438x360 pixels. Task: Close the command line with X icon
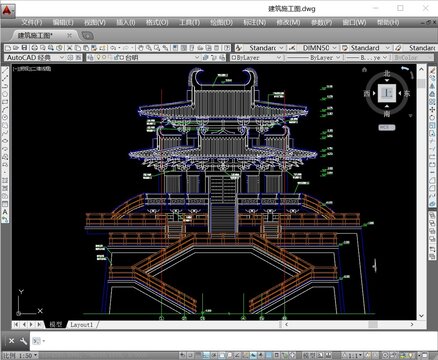coord(11,341)
